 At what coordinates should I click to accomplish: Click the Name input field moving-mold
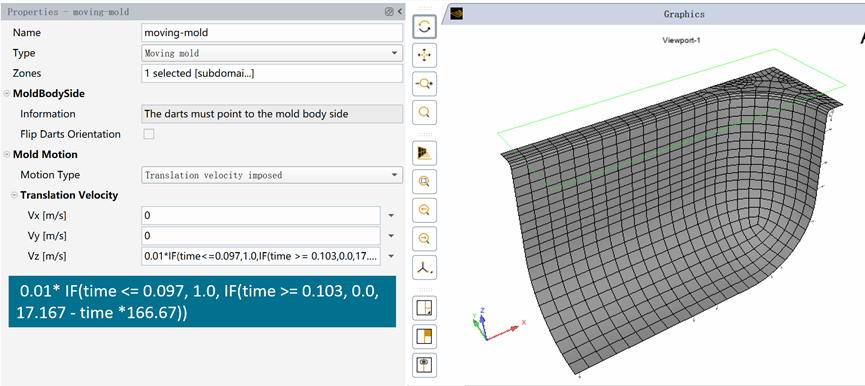pos(272,33)
